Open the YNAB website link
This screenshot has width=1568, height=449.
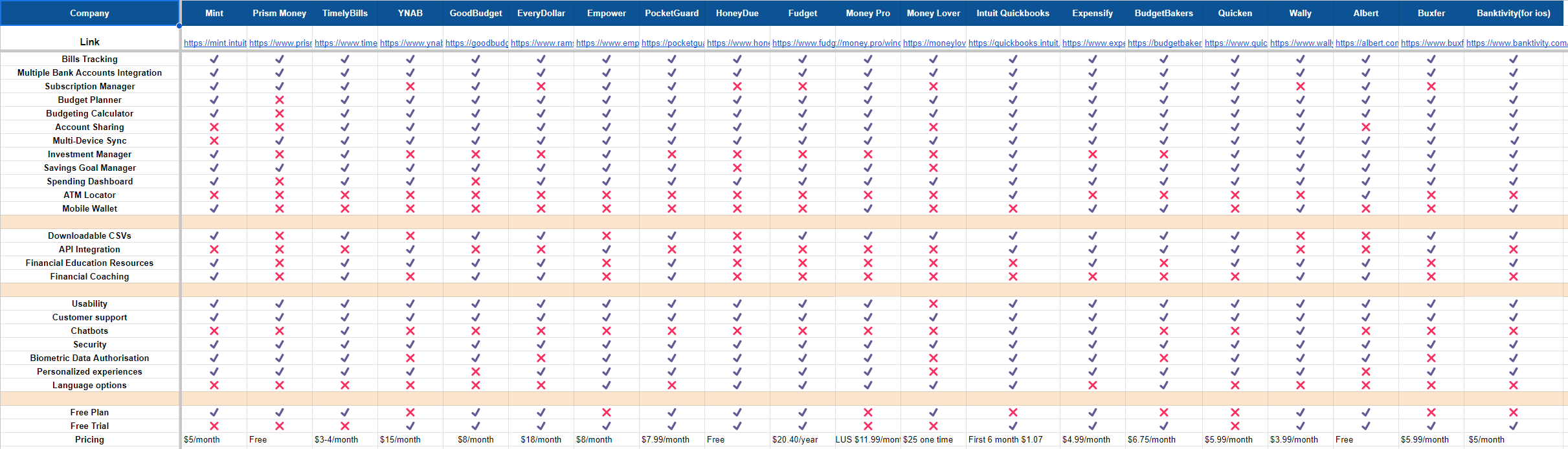pyautogui.click(x=411, y=43)
